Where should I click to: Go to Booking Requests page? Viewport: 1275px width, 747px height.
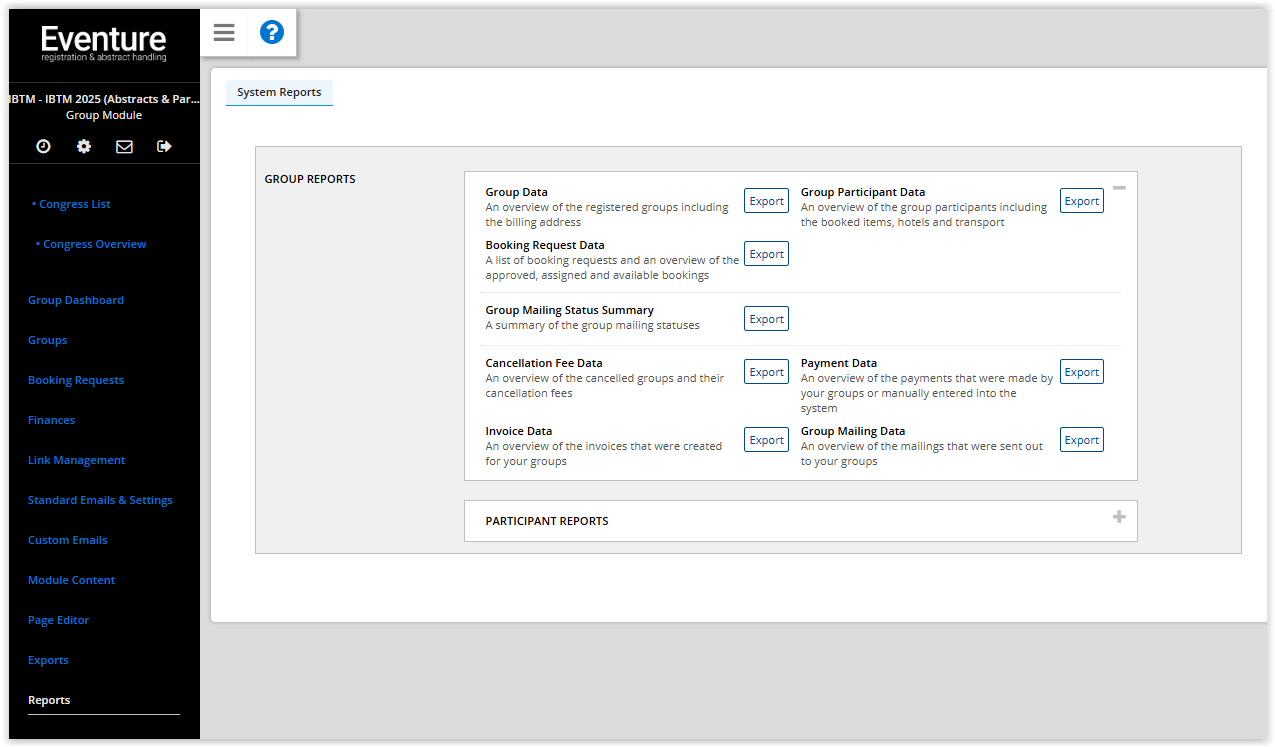point(76,379)
